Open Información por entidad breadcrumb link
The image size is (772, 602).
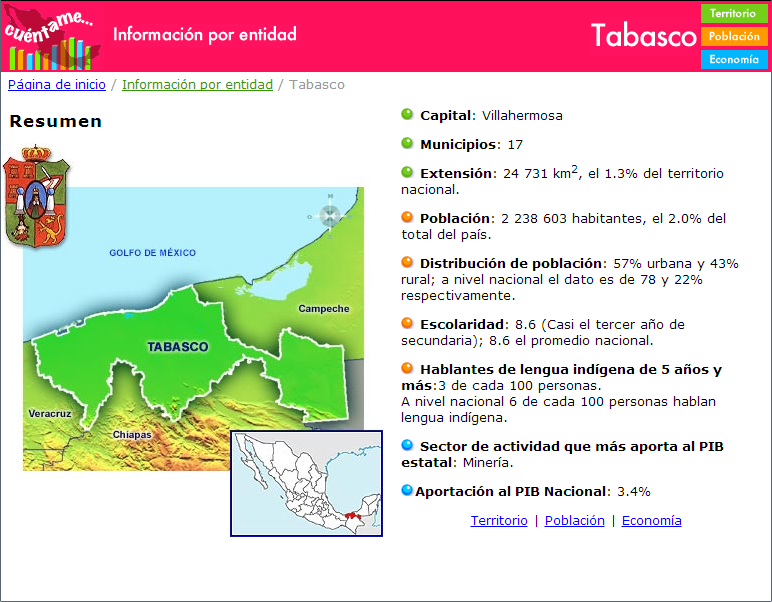[x=197, y=85]
